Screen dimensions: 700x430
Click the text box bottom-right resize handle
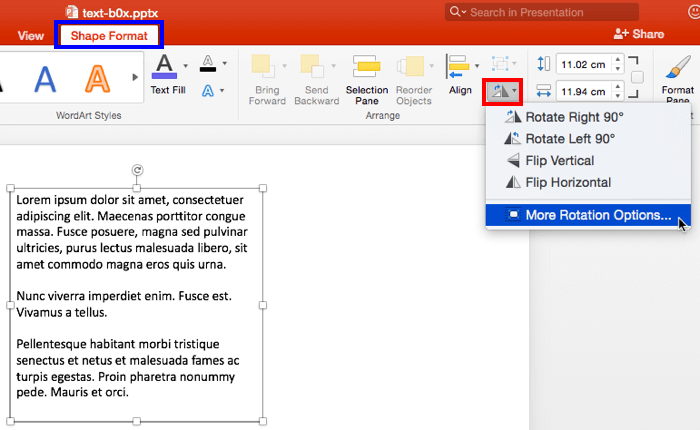pyautogui.click(x=263, y=421)
